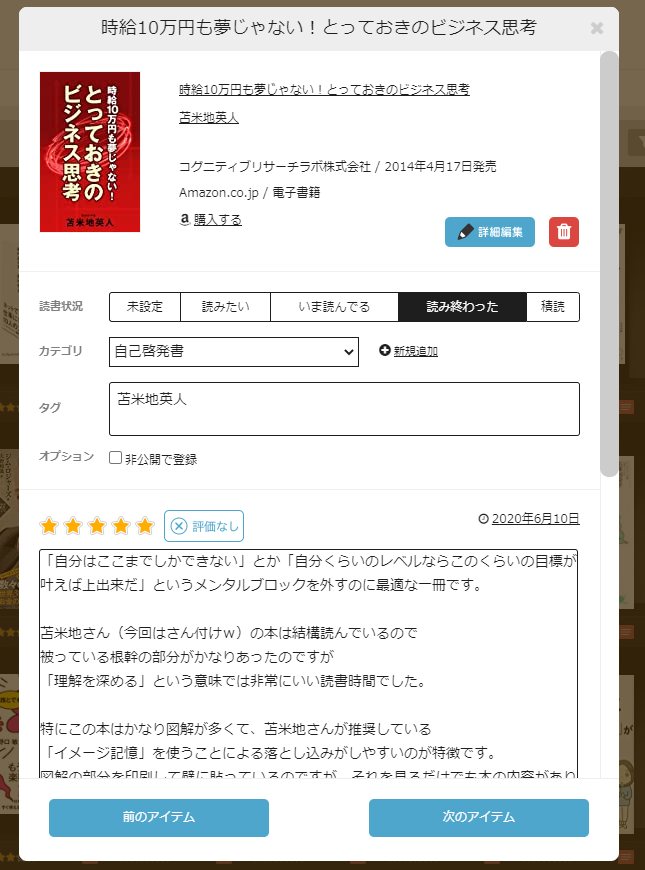Set reading status to 読みたい
This screenshot has width=645, height=870.
(x=225, y=307)
